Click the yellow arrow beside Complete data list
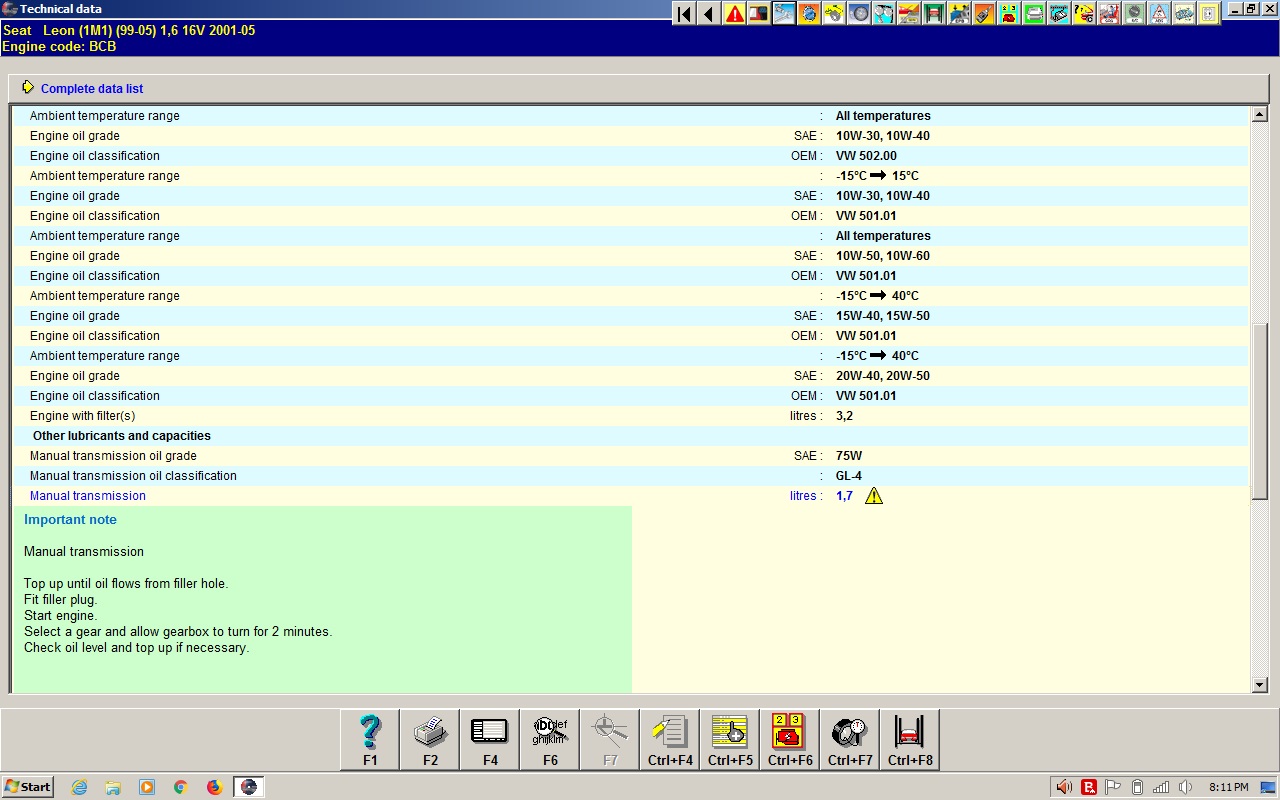The image size is (1280, 800). tap(28, 88)
